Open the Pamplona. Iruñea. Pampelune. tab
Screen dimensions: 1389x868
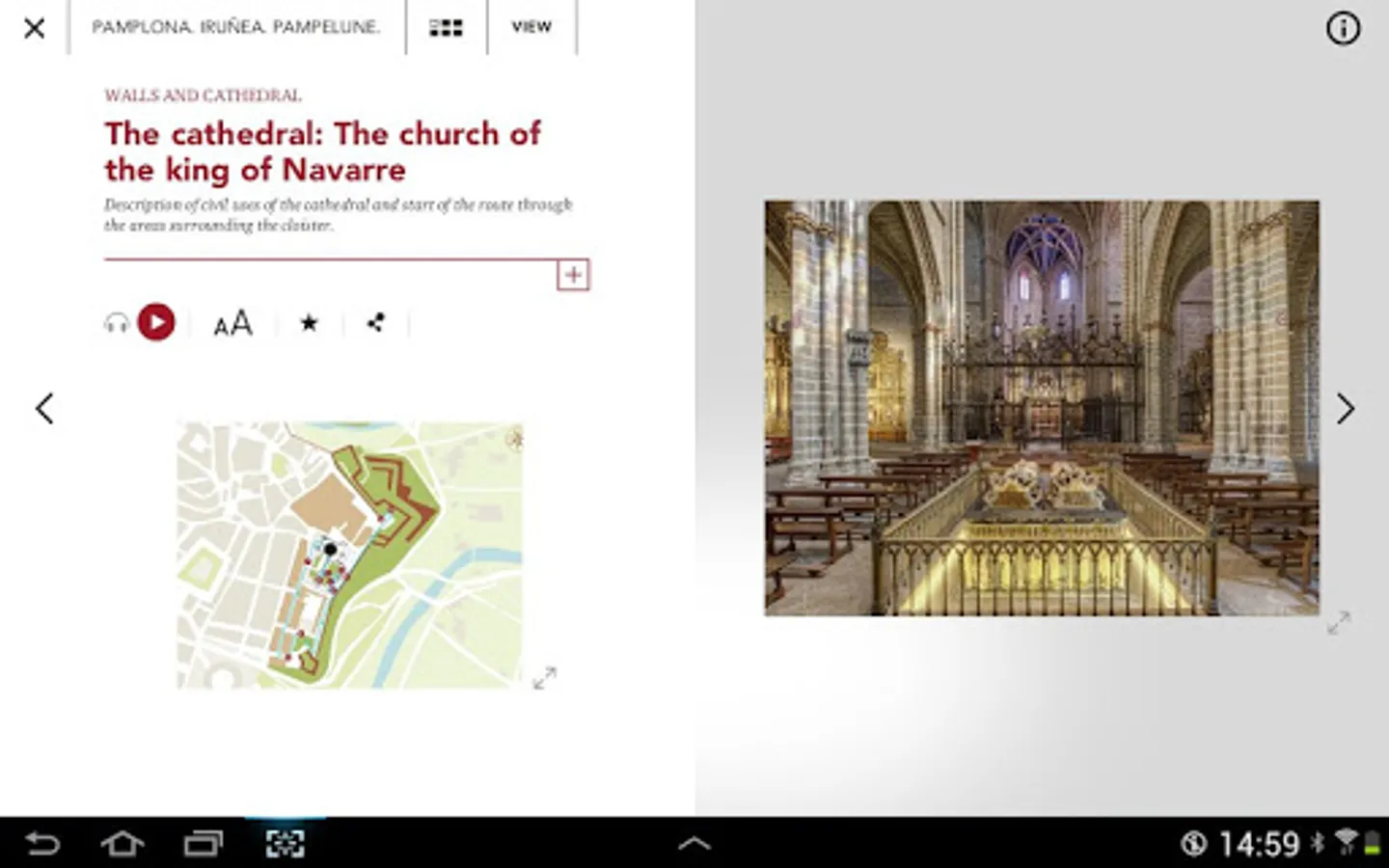[x=236, y=27]
